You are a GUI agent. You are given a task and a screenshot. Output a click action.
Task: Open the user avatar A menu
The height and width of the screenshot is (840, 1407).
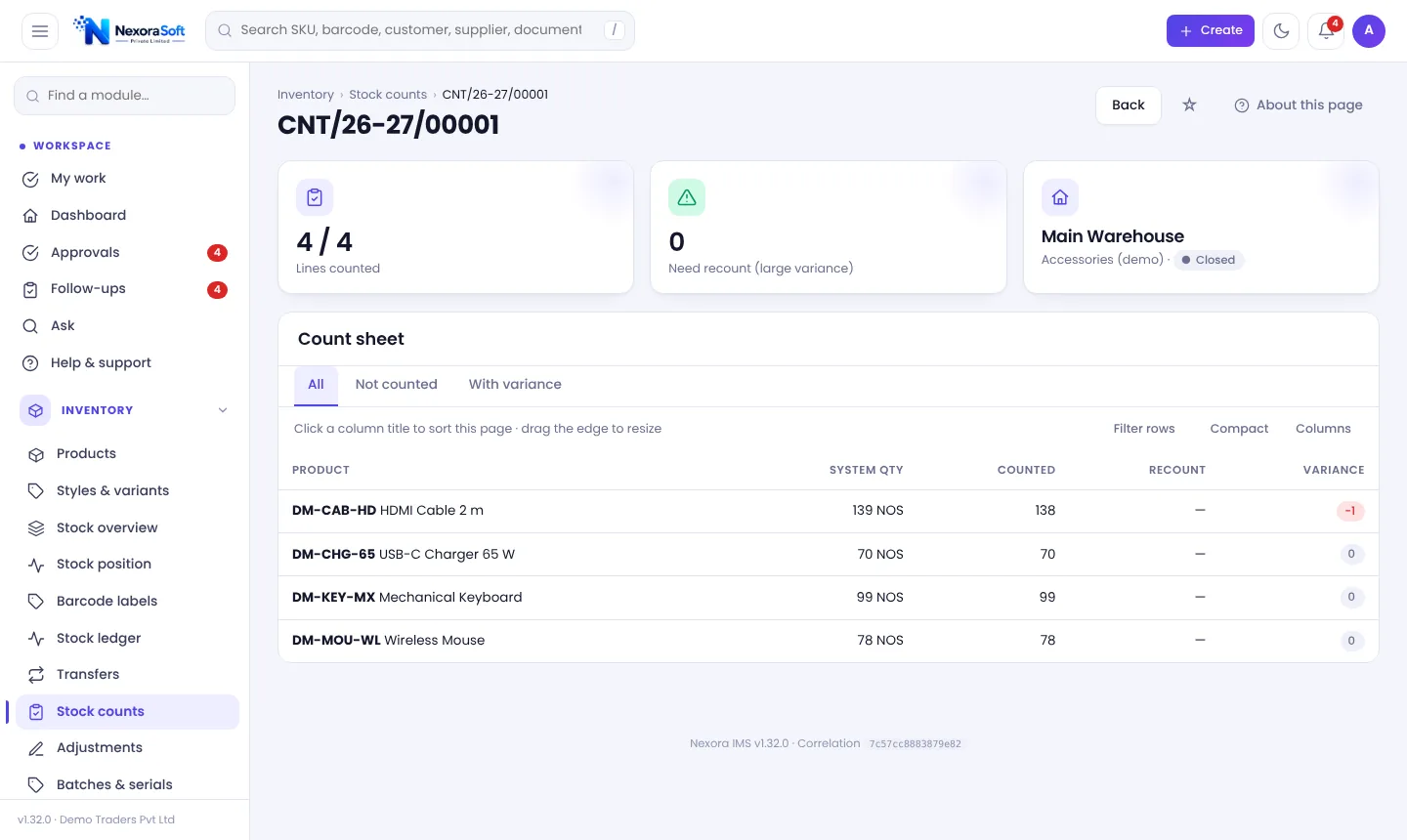[1369, 31]
